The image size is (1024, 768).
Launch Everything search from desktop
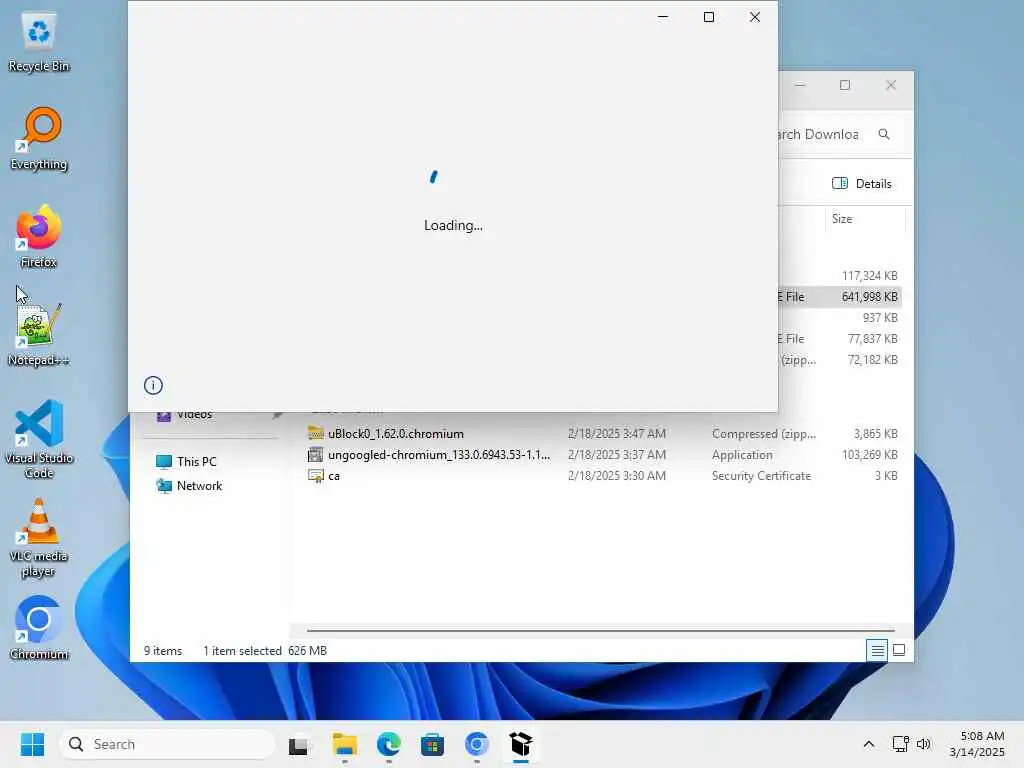39,139
